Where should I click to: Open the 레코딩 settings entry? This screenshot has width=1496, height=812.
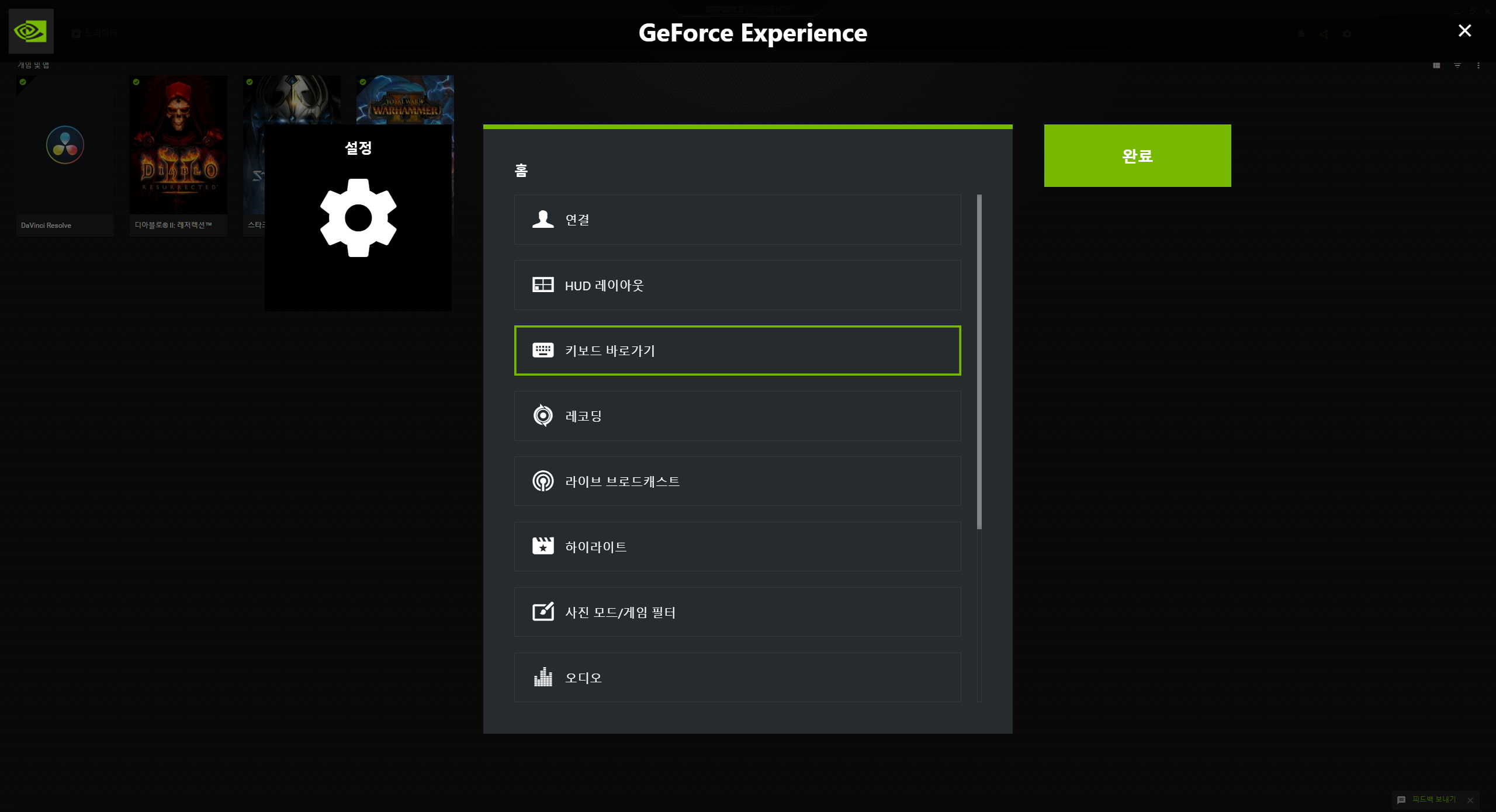coord(737,416)
